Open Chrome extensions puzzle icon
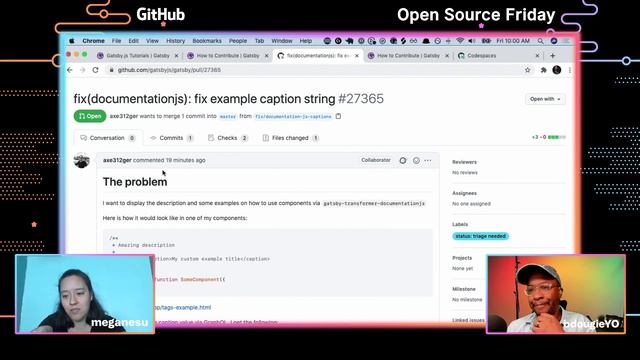 (543, 70)
